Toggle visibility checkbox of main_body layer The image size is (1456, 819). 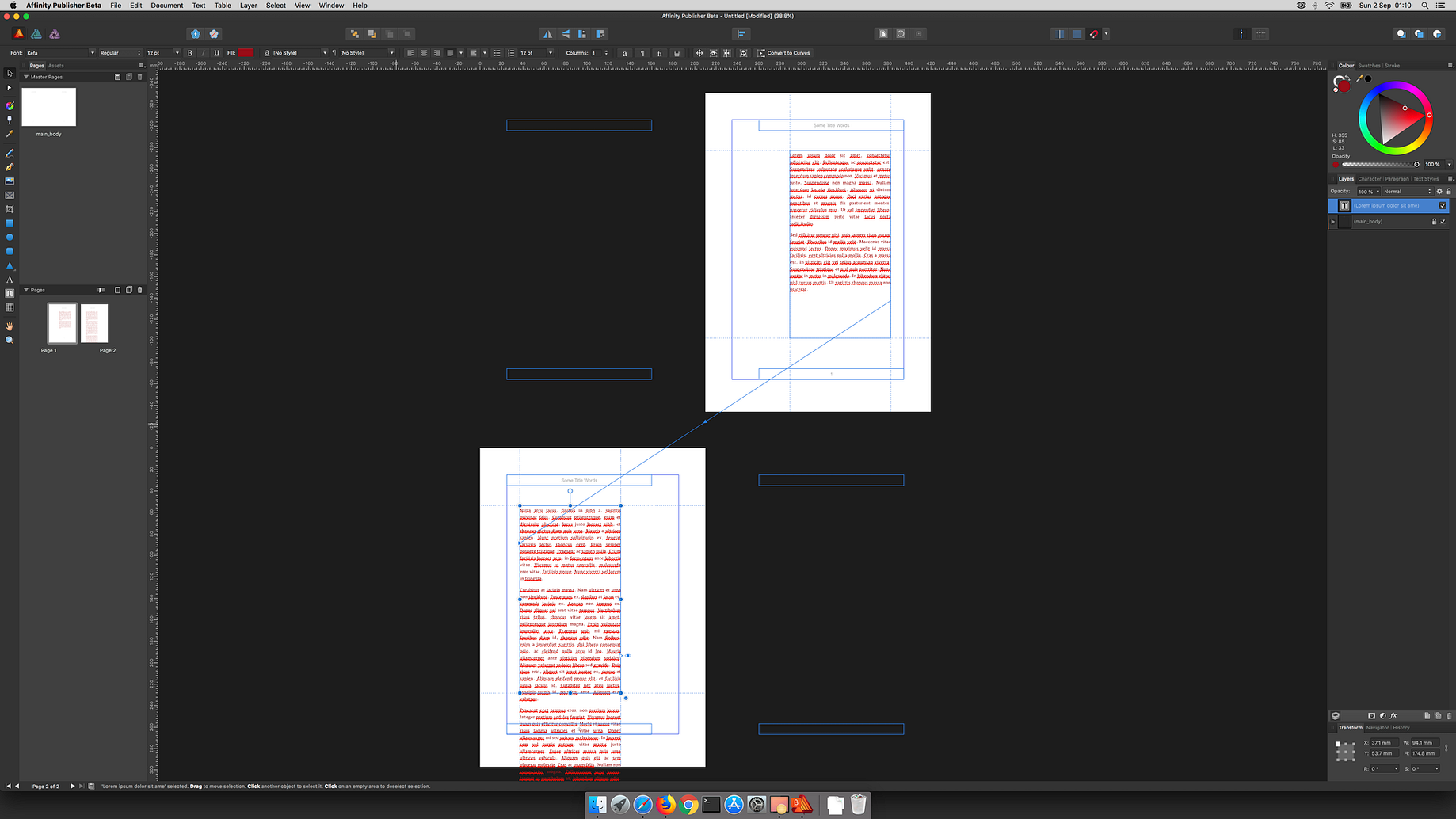1443,222
